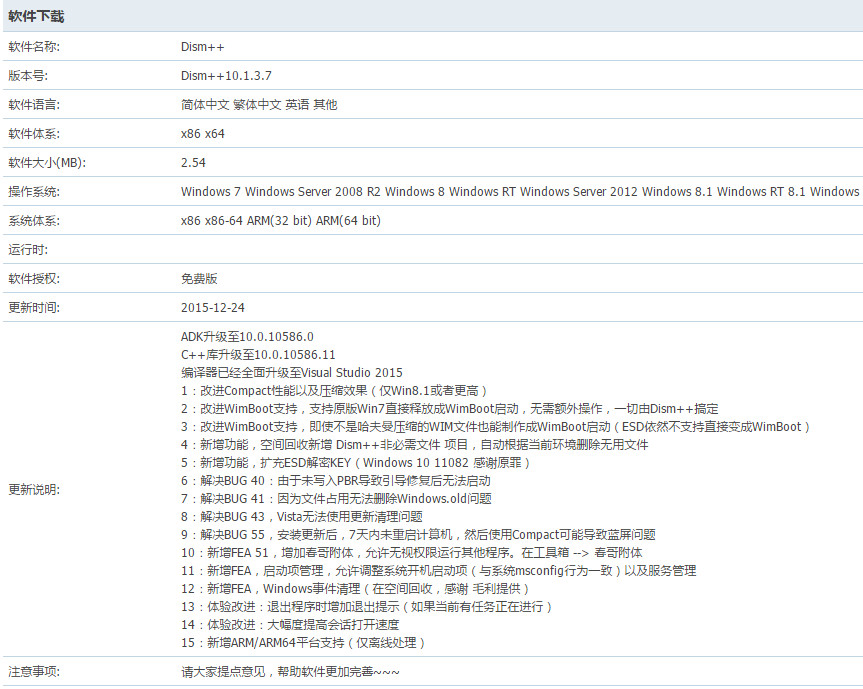
Task: Click the 软件下载 section heading
Action: [x=36, y=17]
